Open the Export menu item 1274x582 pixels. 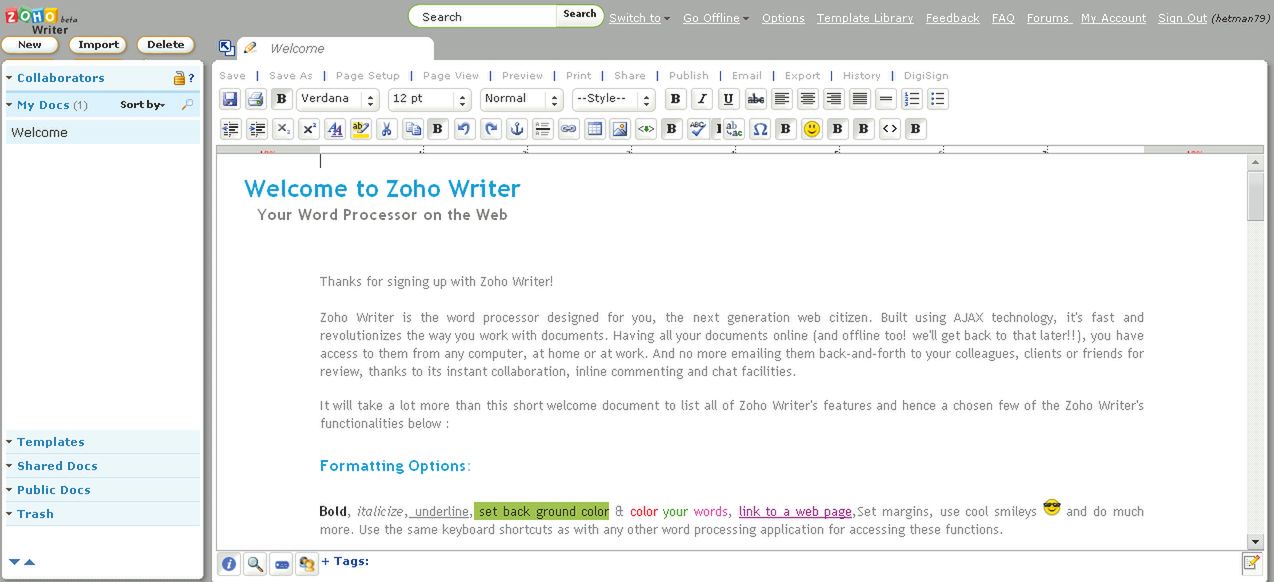click(803, 76)
